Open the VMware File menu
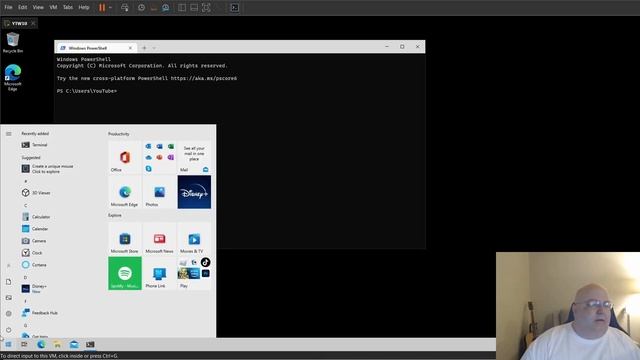 tap(8, 7)
